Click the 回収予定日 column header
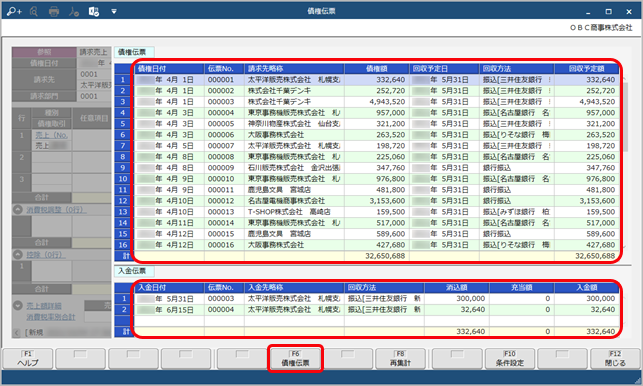 pyautogui.click(x=444, y=69)
